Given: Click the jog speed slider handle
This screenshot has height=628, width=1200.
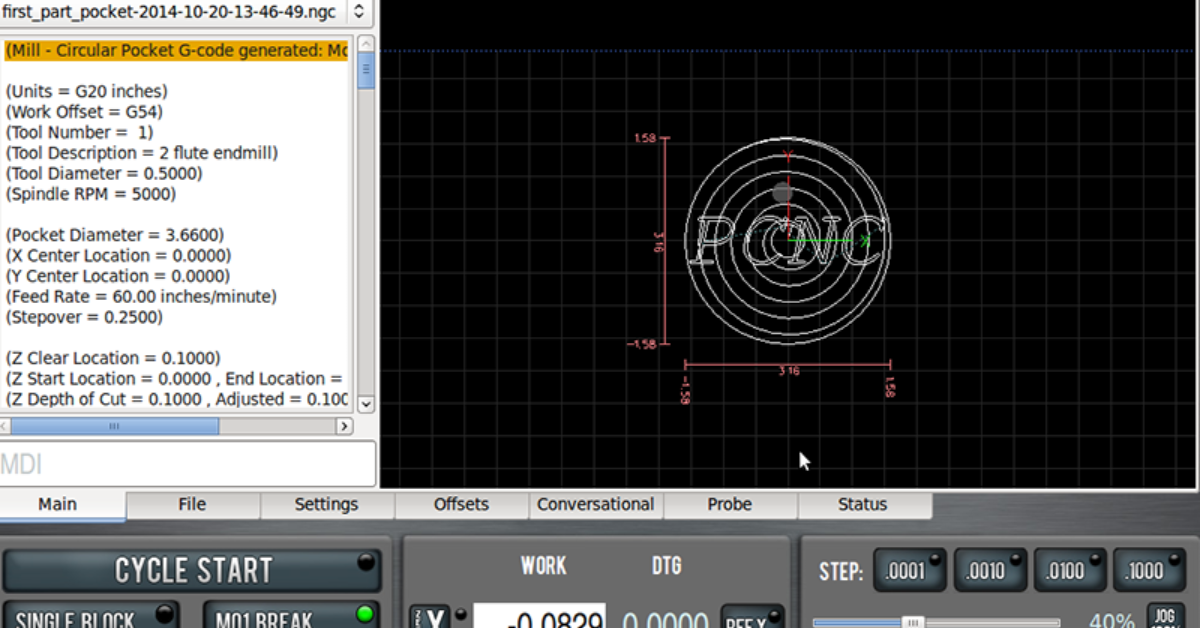Looking at the screenshot, I should 912,622.
